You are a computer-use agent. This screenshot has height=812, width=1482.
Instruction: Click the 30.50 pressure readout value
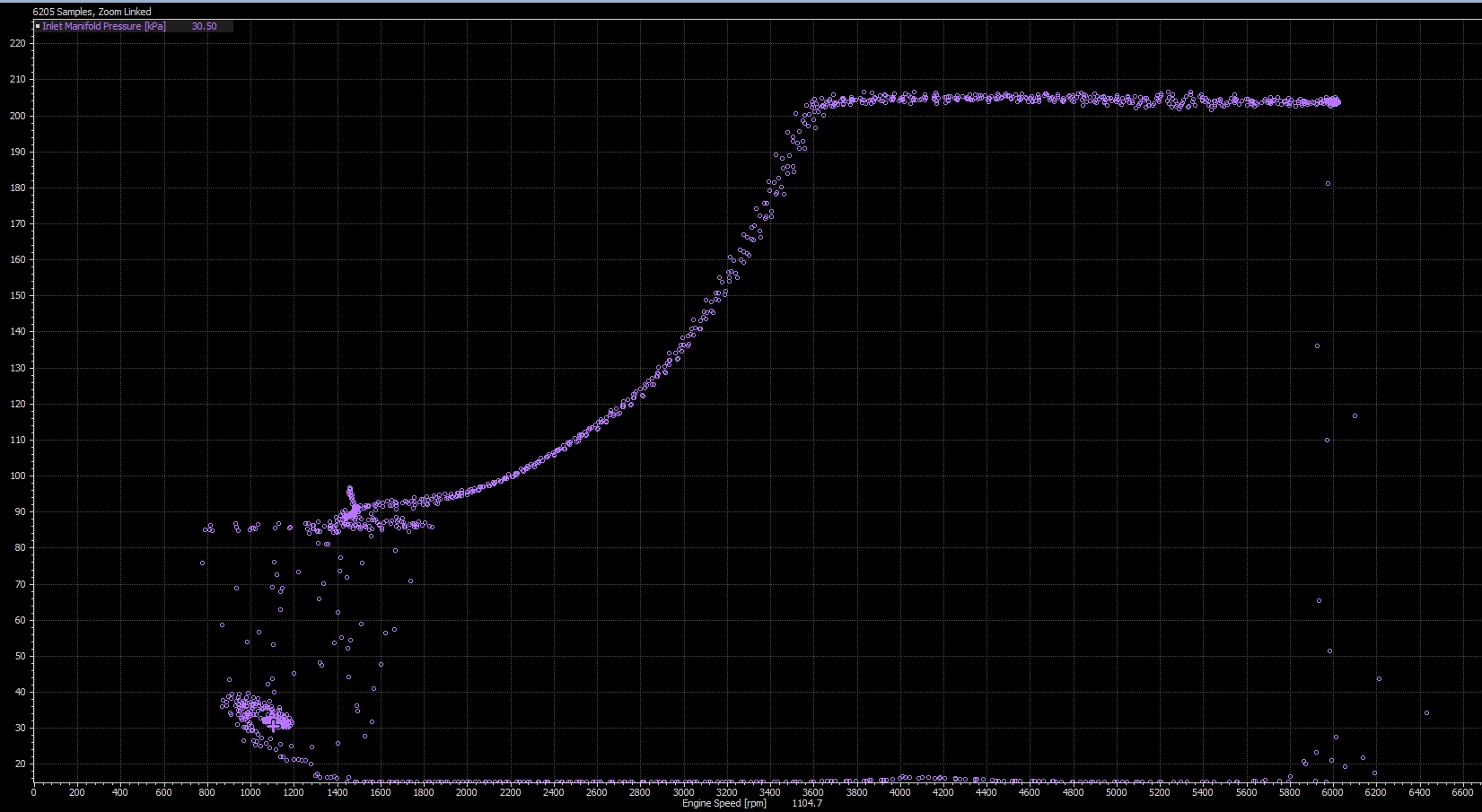click(x=204, y=27)
